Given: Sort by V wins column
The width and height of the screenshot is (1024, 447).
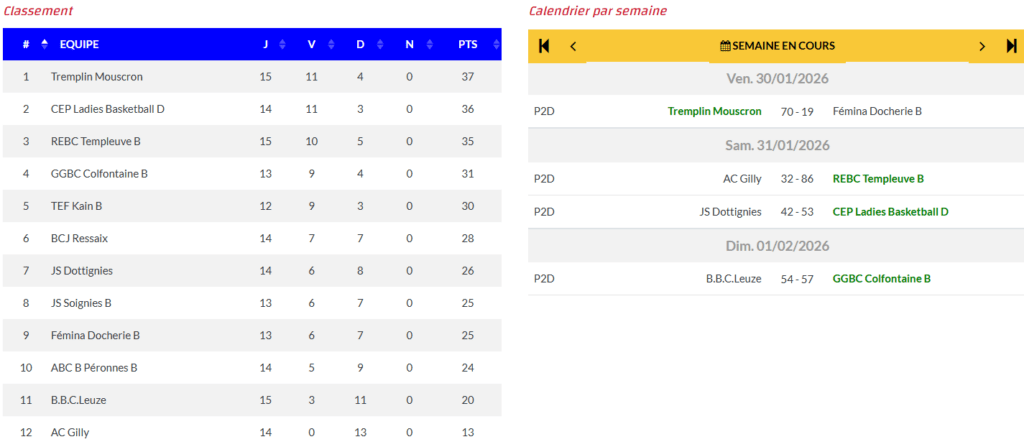Looking at the screenshot, I should coord(312,44).
